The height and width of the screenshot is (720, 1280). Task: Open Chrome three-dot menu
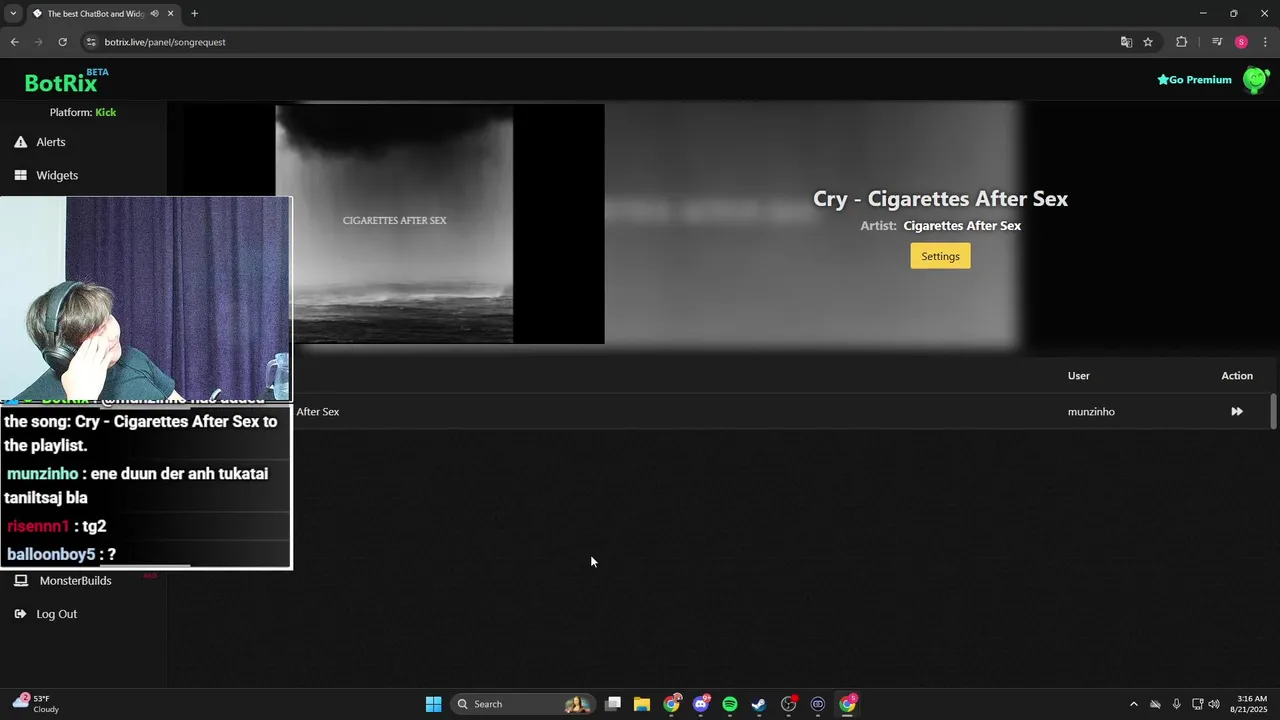(x=1266, y=42)
